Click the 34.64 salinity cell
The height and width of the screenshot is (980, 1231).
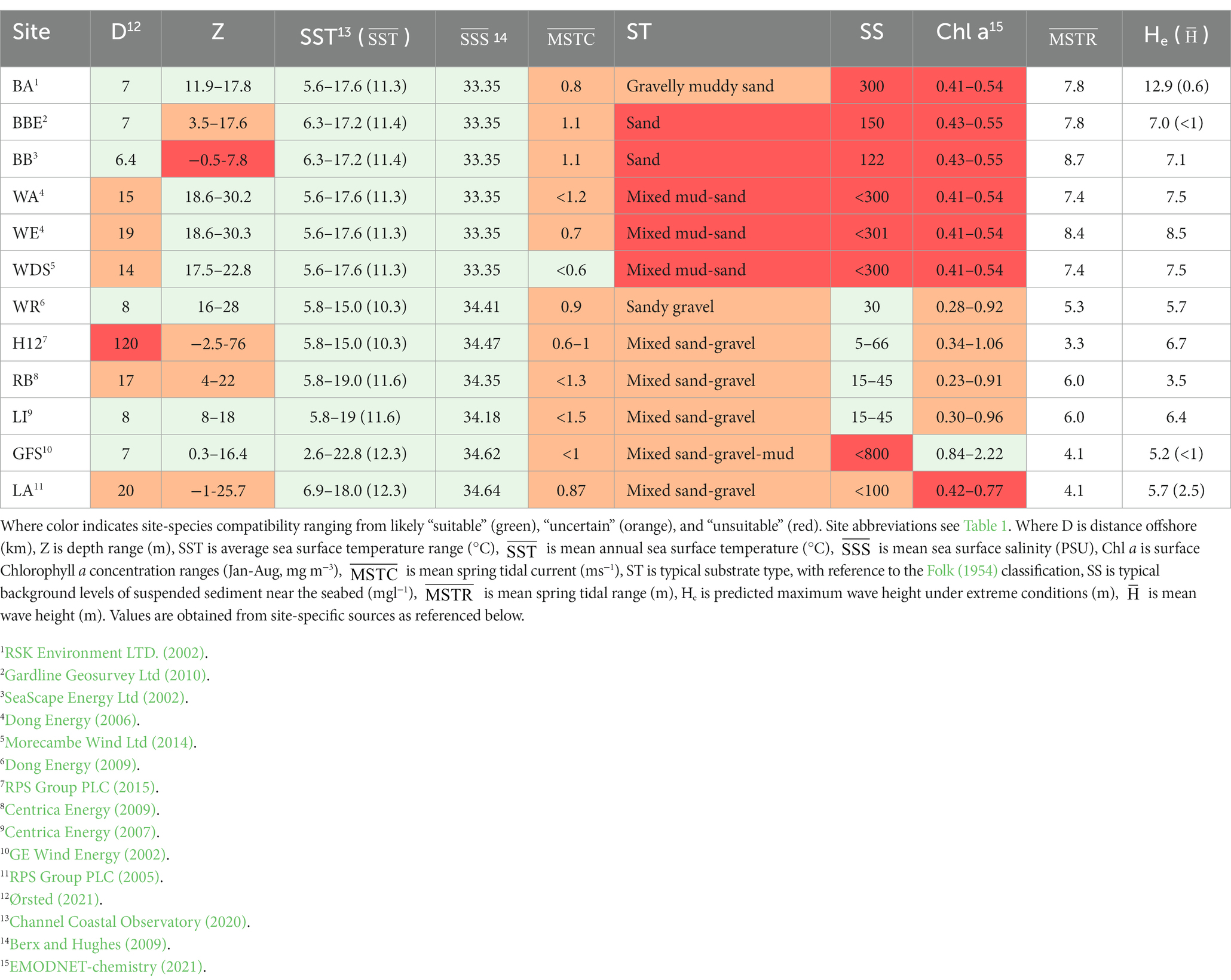point(482,490)
